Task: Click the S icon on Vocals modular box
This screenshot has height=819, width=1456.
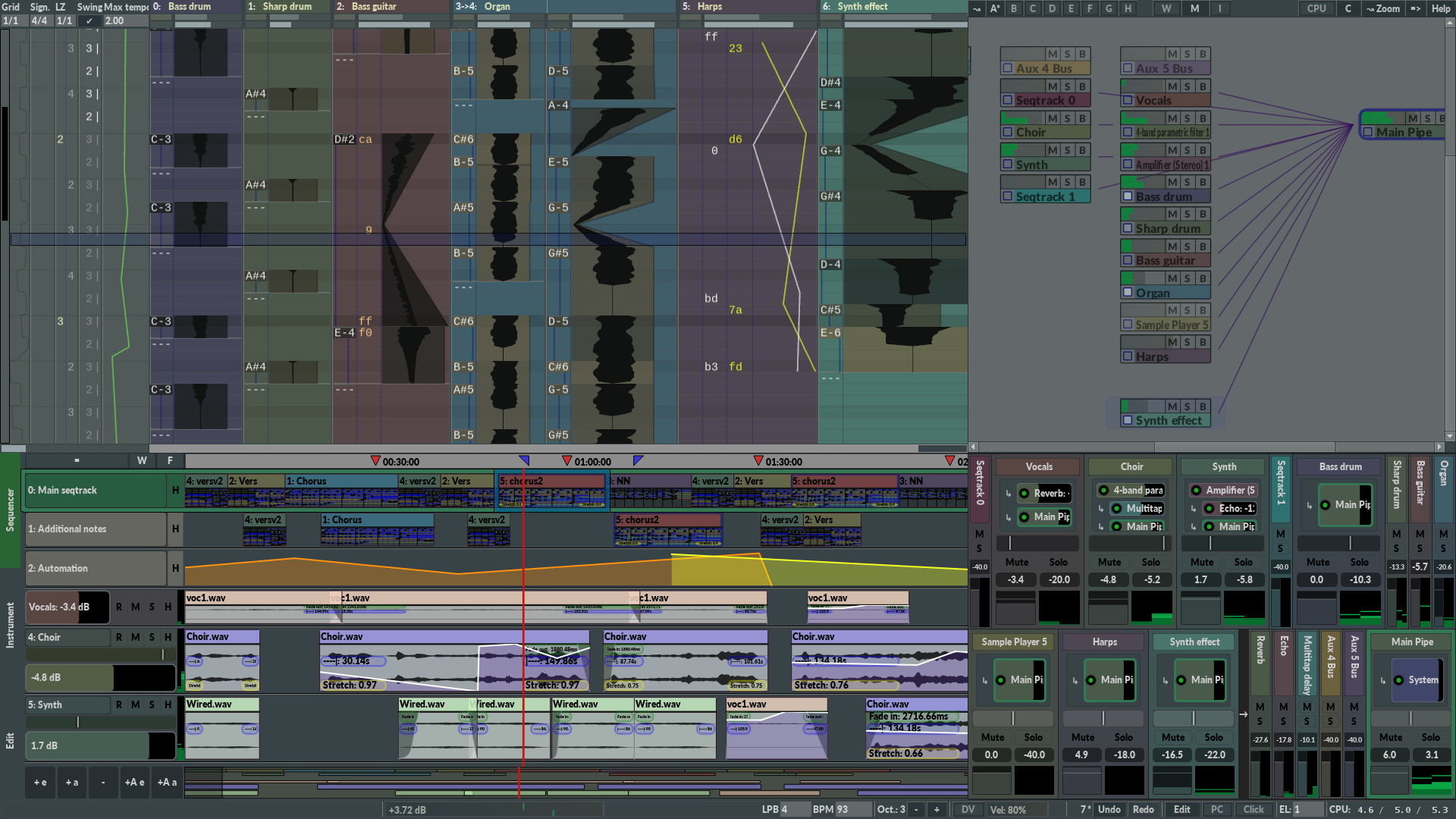Action: [1188, 86]
